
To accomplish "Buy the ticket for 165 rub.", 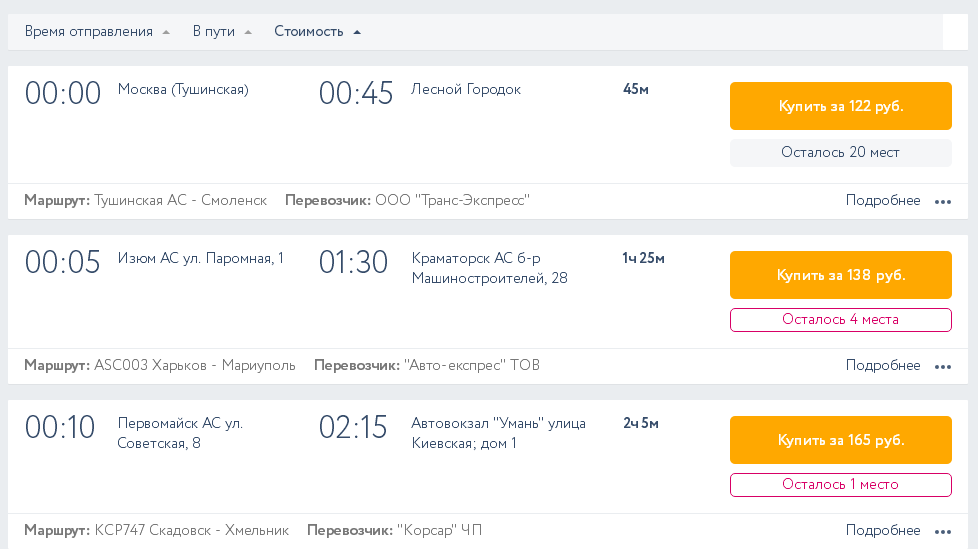I will coord(840,440).
